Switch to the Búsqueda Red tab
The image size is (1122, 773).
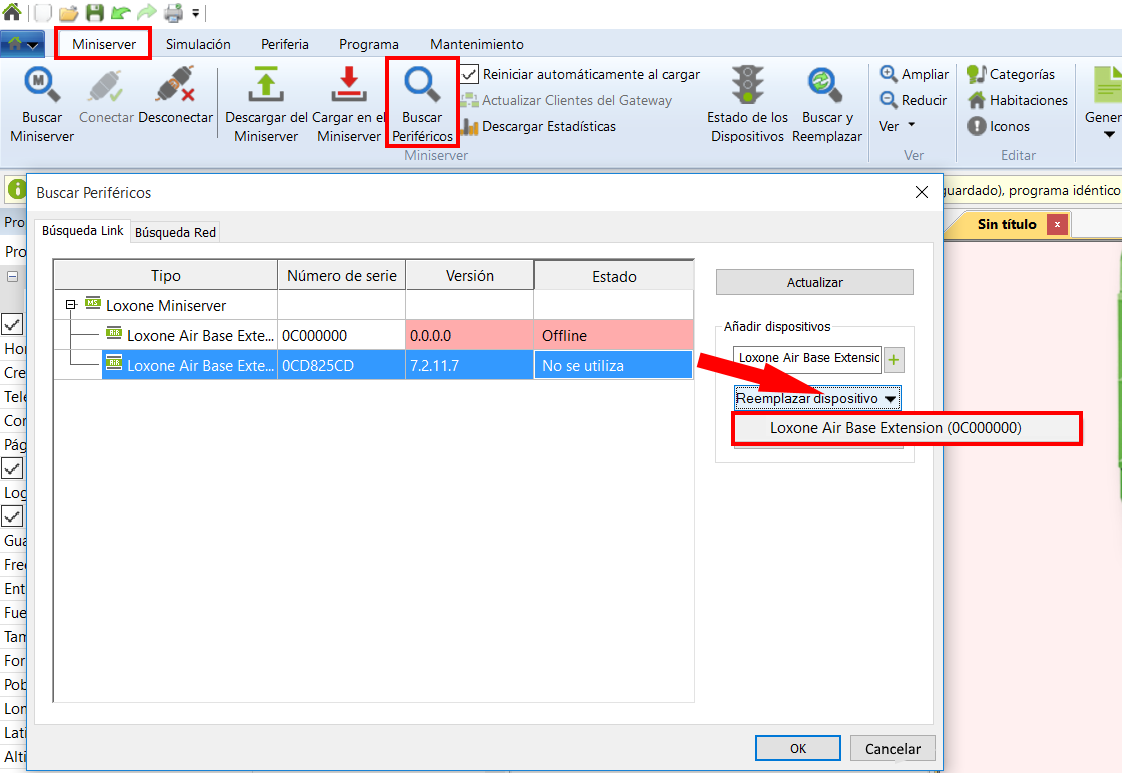click(176, 232)
